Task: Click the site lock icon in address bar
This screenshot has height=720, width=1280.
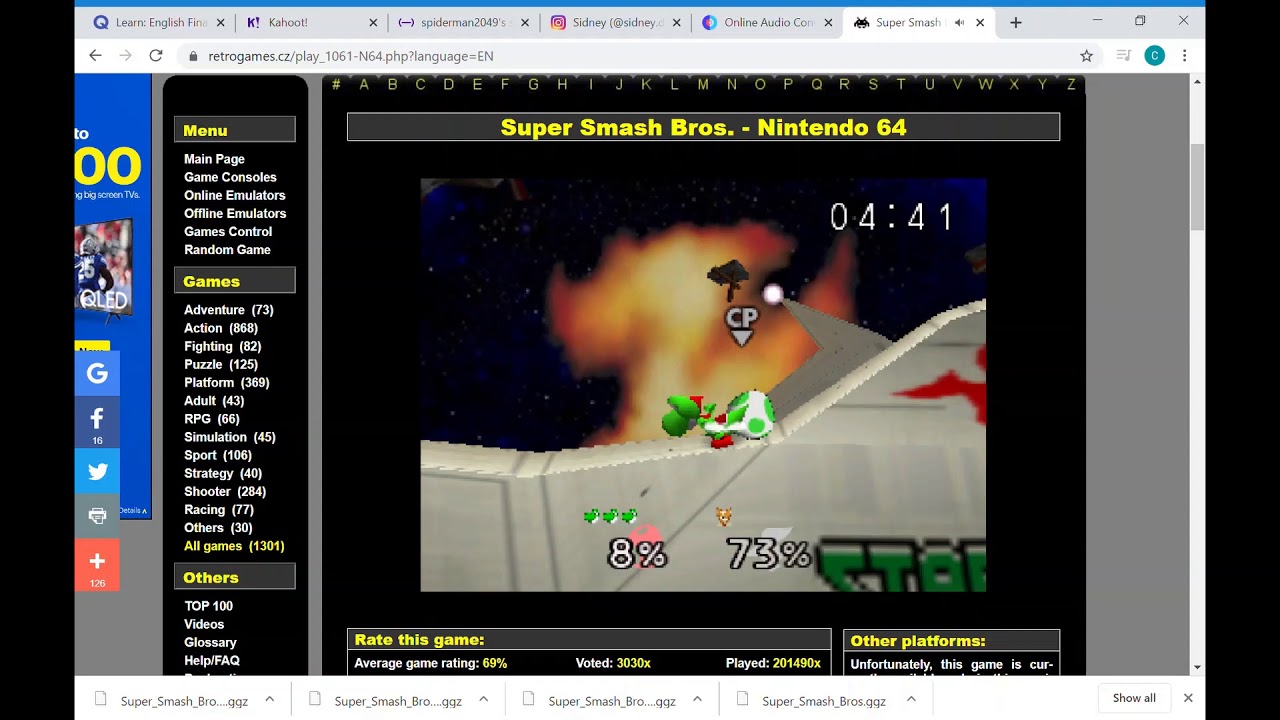Action: [193, 56]
